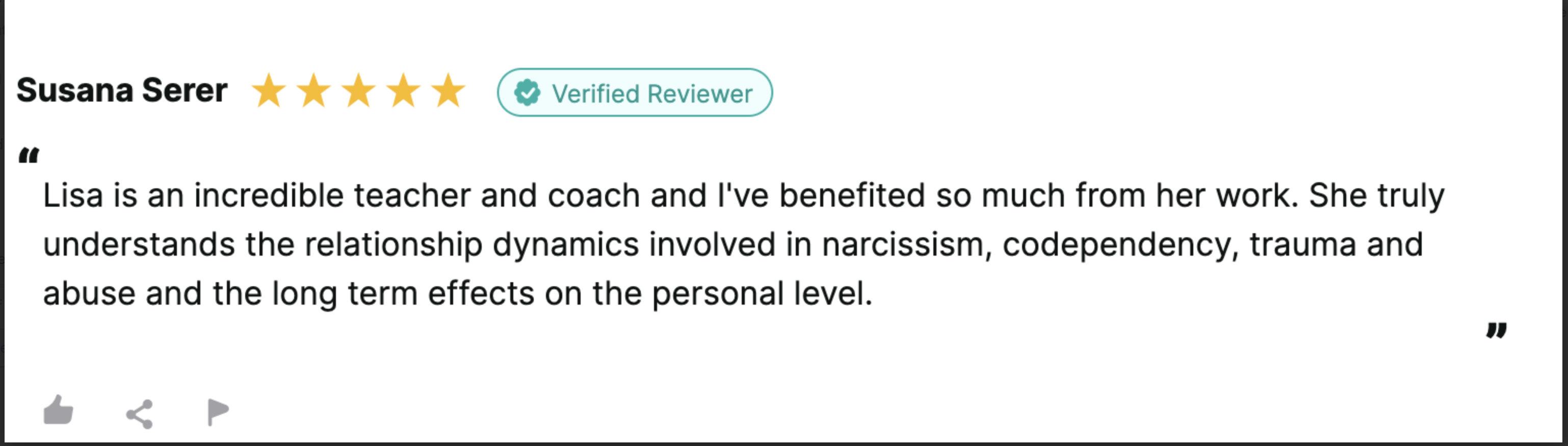This screenshot has height=446, width=1568.
Task: Click the third gold star
Action: pyautogui.click(x=358, y=91)
